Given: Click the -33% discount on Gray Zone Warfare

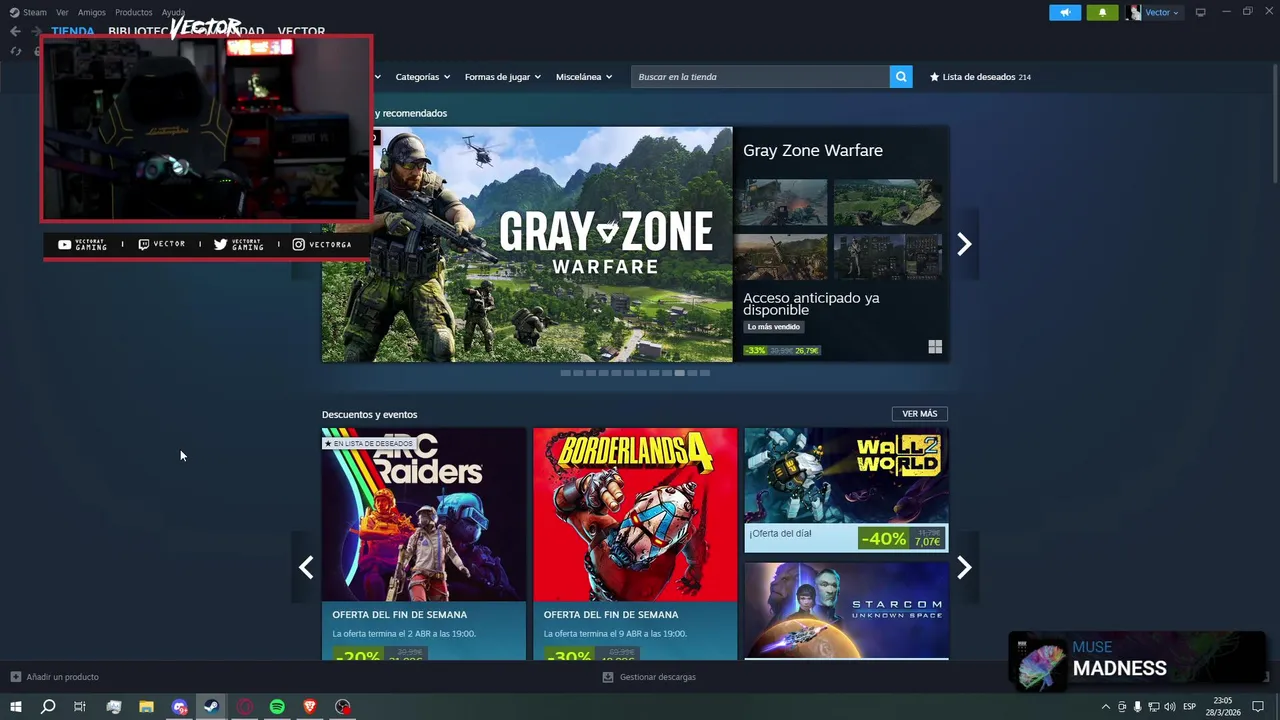Looking at the screenshot, I should pos(755,351).
